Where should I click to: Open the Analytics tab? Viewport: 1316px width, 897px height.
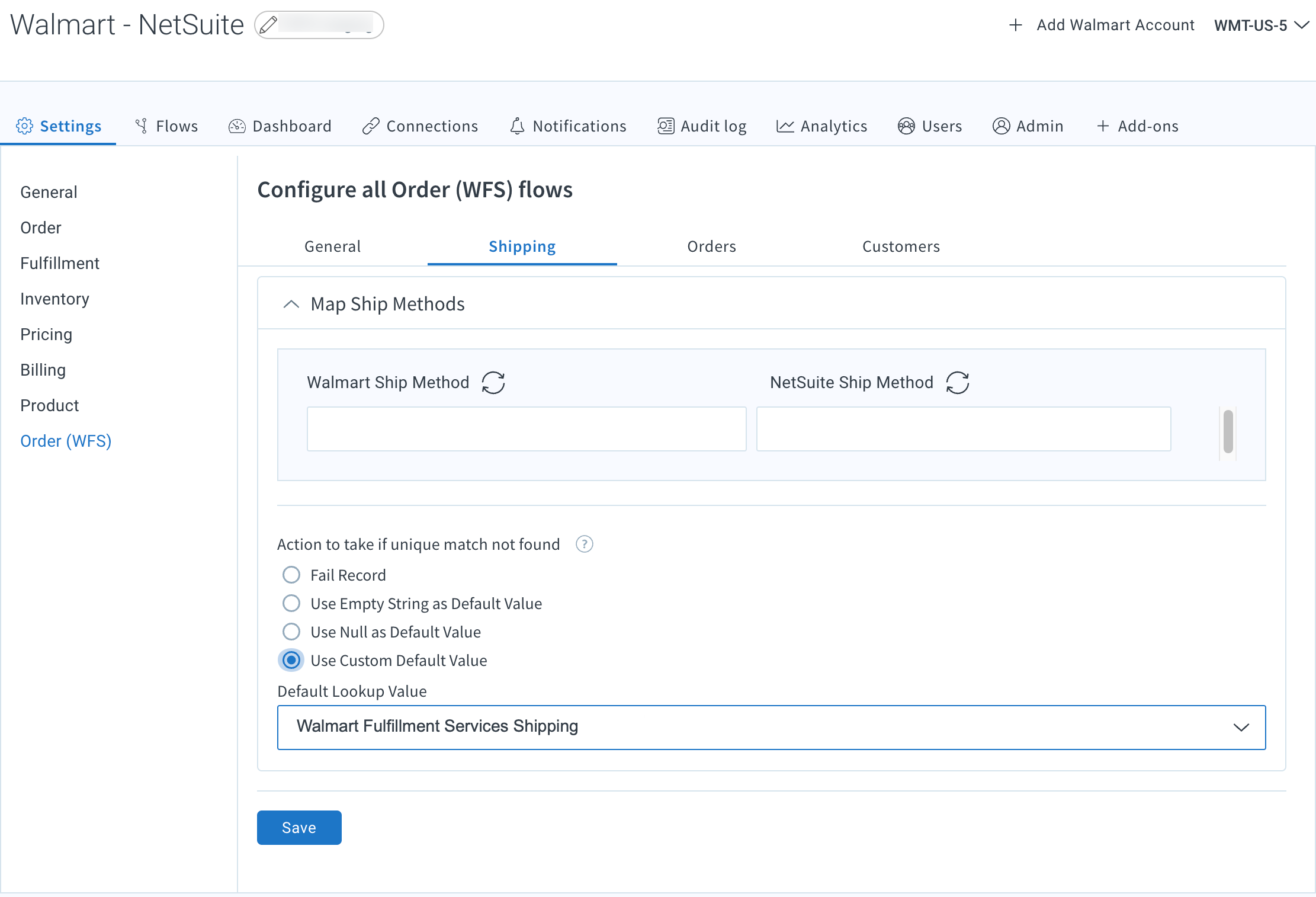pyautogui.click(x=822, y=126)
